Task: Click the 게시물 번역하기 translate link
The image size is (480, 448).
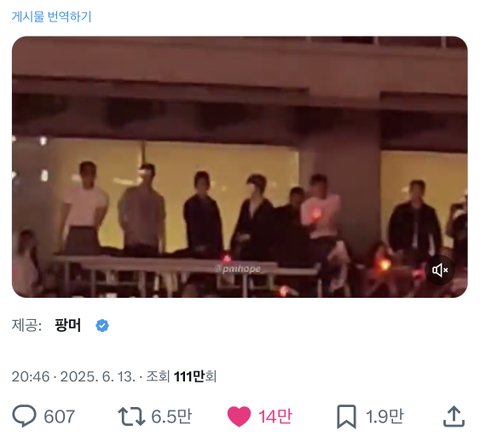Action: click(52, 16)
